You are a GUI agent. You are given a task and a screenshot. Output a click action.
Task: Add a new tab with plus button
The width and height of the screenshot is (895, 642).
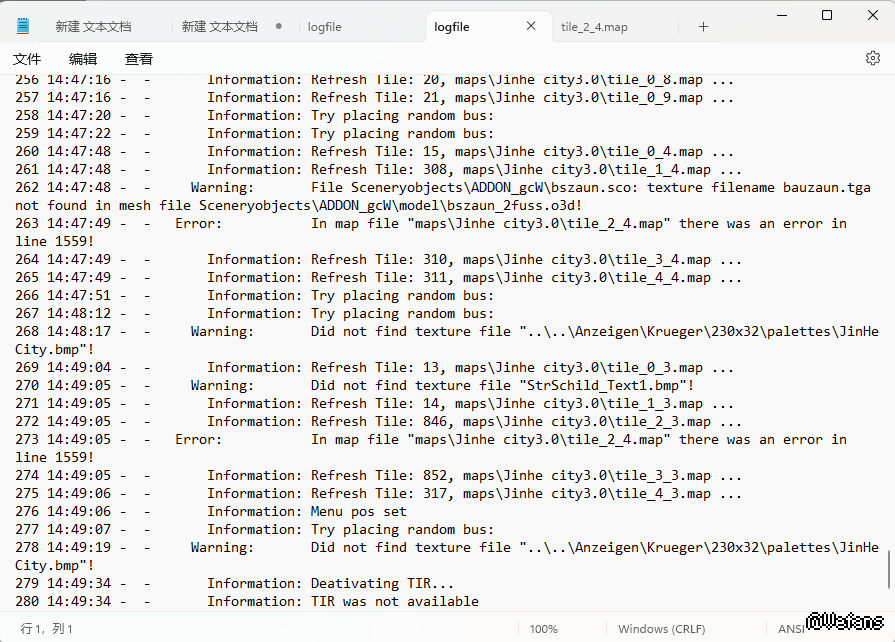coord(703,27)
